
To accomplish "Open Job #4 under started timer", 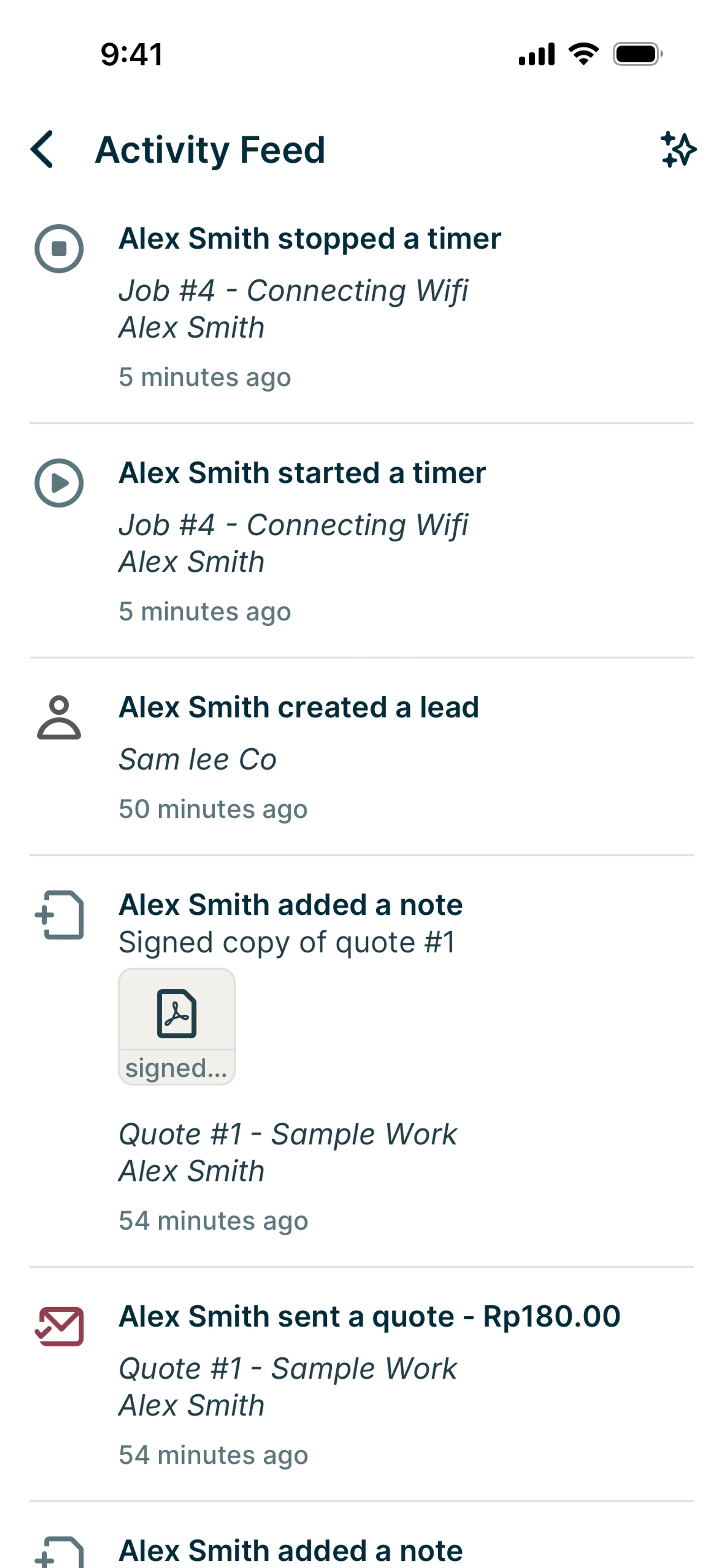I will click(x=293, y=525).
